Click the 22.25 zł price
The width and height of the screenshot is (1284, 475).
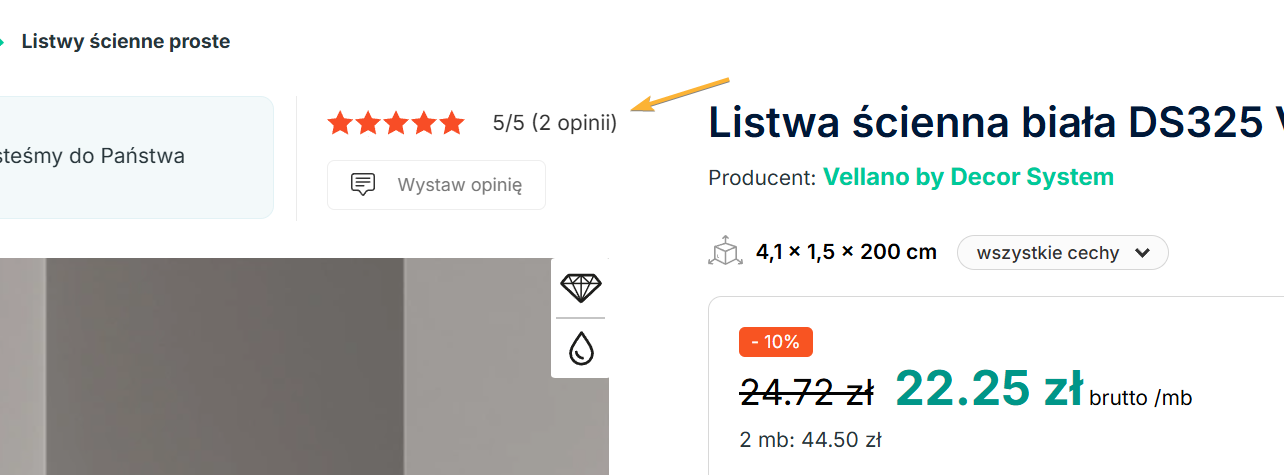pyautogui.click(x=988, y=388)
